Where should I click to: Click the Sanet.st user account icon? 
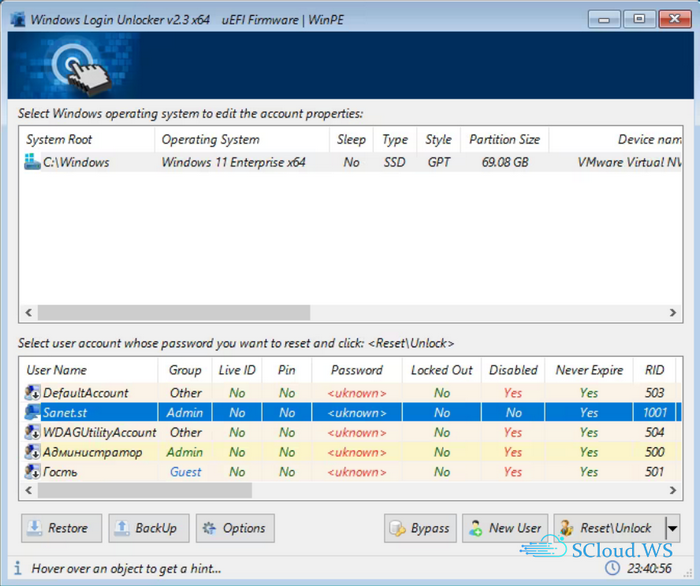point(32,412)
